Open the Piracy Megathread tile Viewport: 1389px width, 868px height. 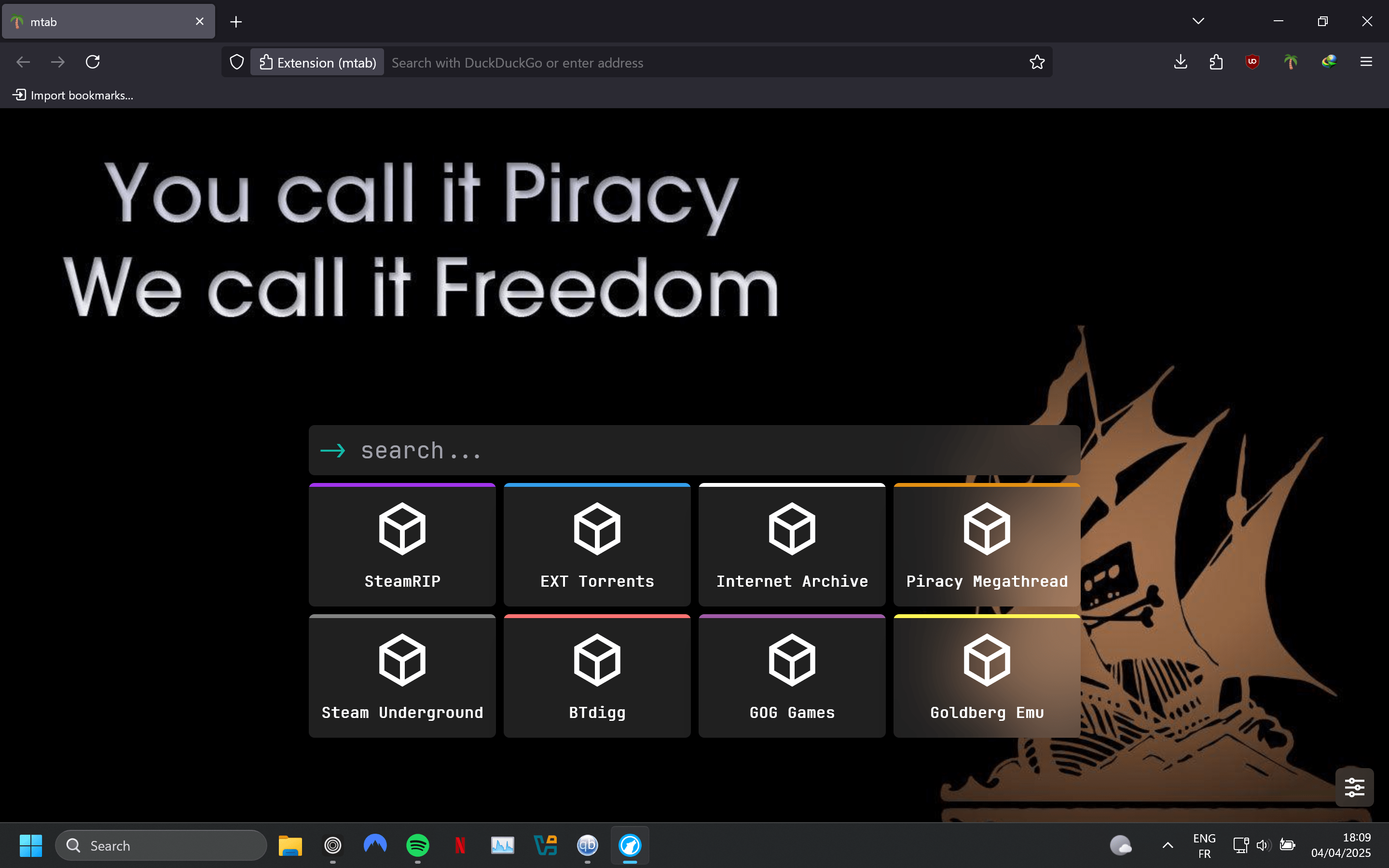(x=986, y=545)
